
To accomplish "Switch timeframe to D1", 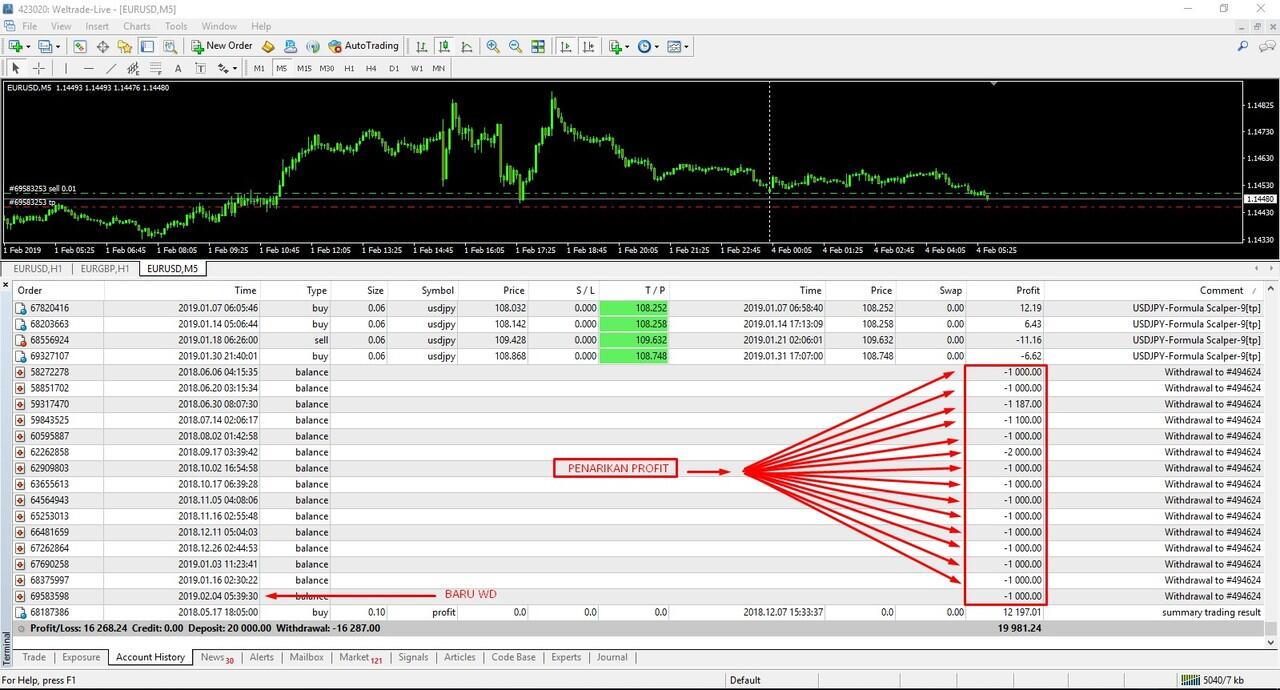I will point(394,68).
